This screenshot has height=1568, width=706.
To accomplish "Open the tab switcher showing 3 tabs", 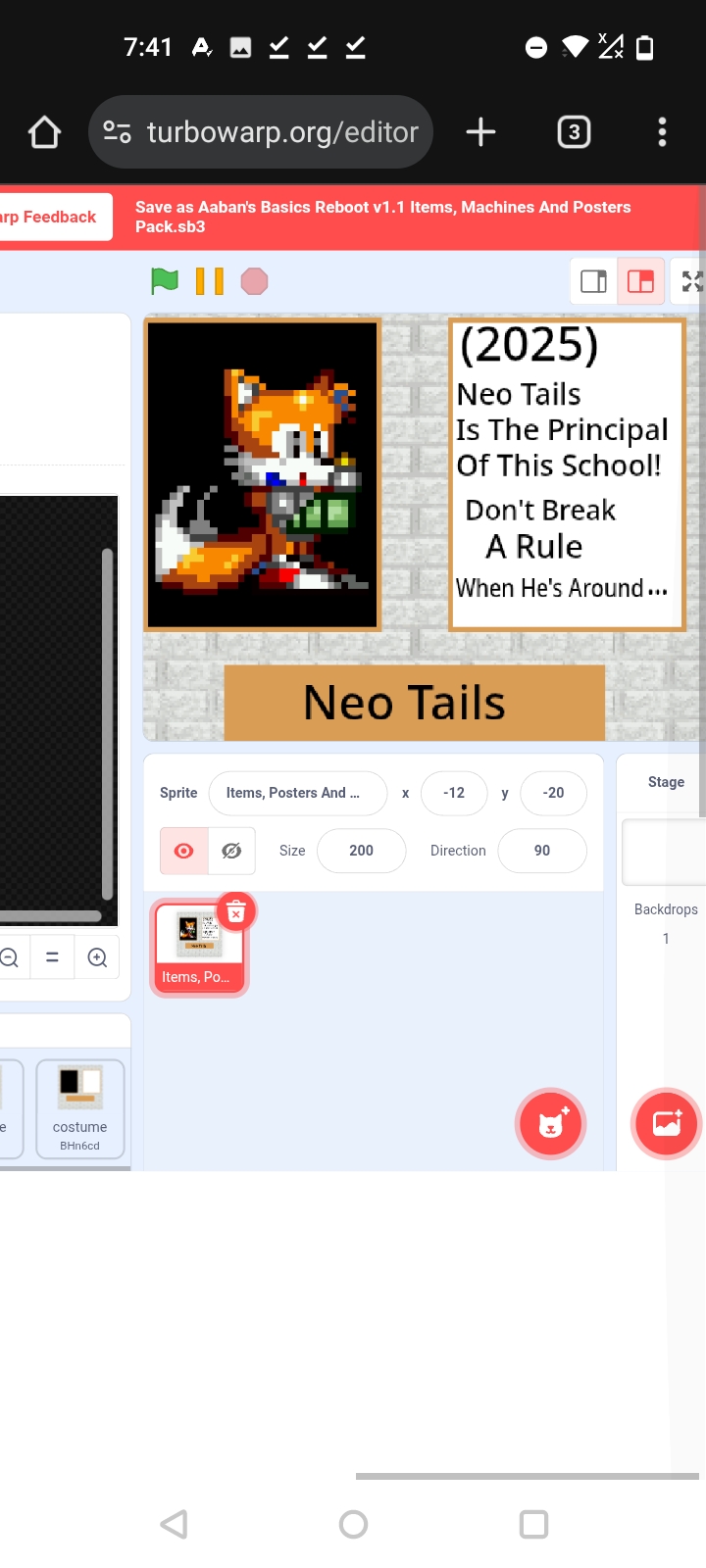I will point(574,132).
